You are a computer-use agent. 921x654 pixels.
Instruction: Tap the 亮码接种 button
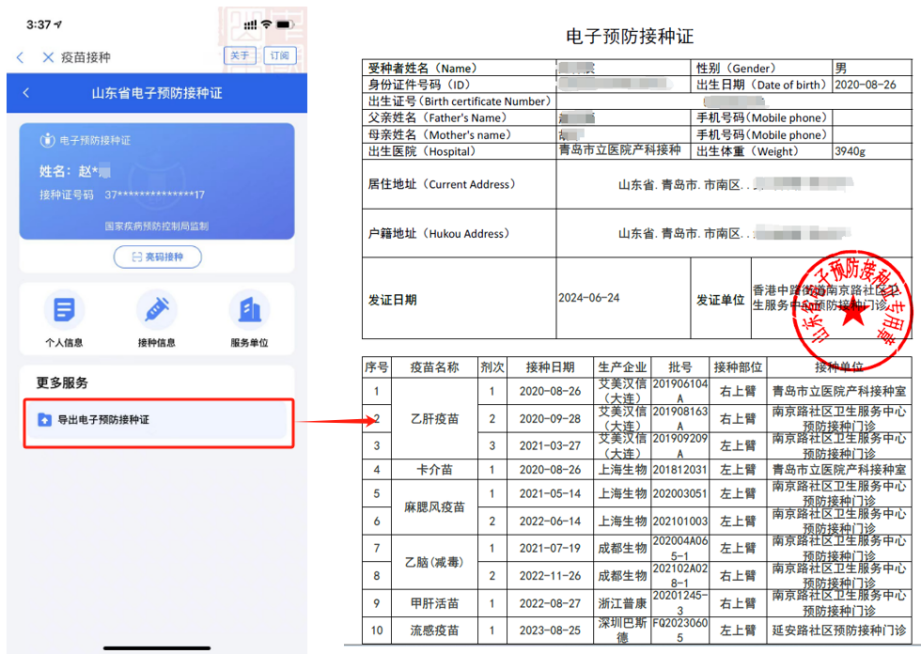(157, 257)
